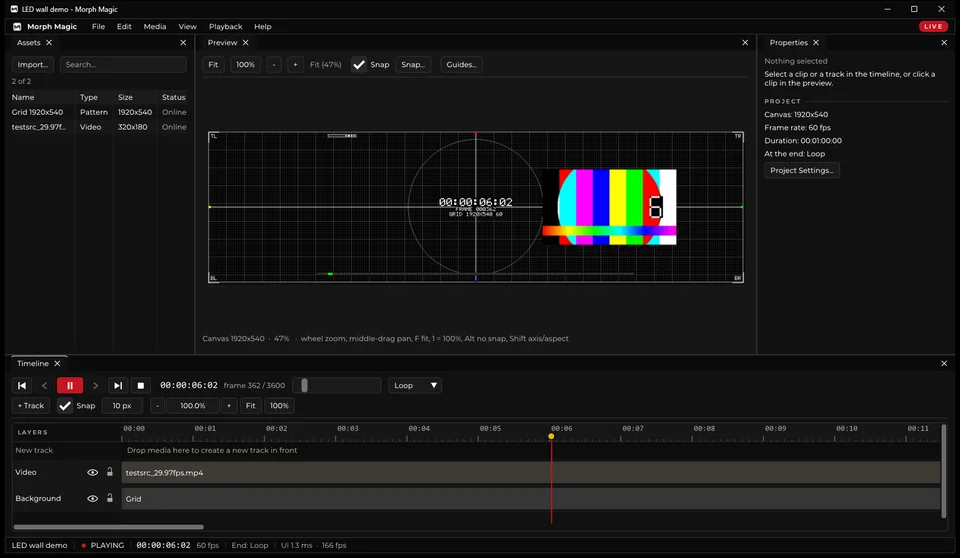Hide the Background track
Screen dimensions: 960x558
click(92, 499)
